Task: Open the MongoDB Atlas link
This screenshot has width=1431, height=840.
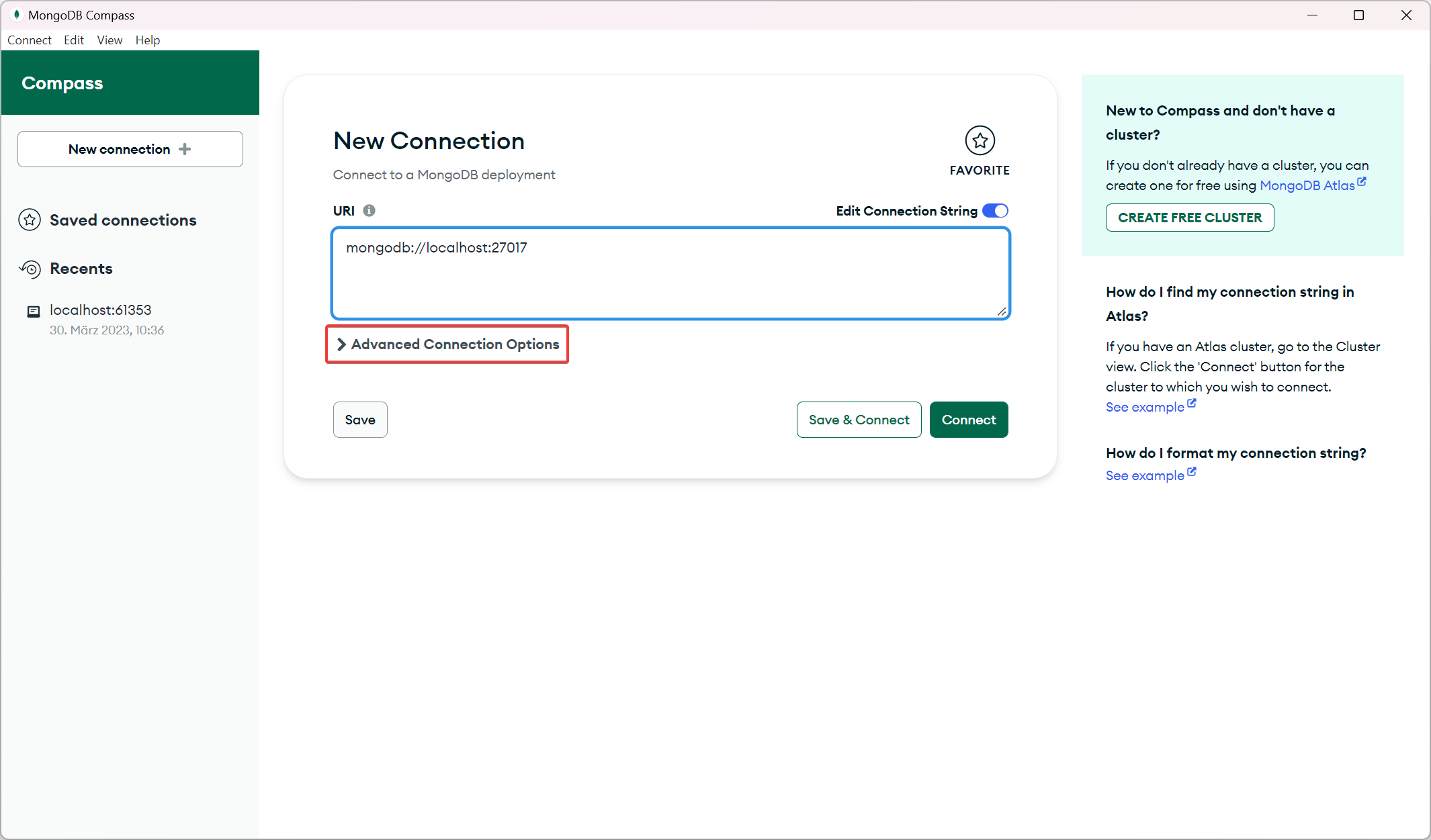Action: click(x=1307, y=185)
